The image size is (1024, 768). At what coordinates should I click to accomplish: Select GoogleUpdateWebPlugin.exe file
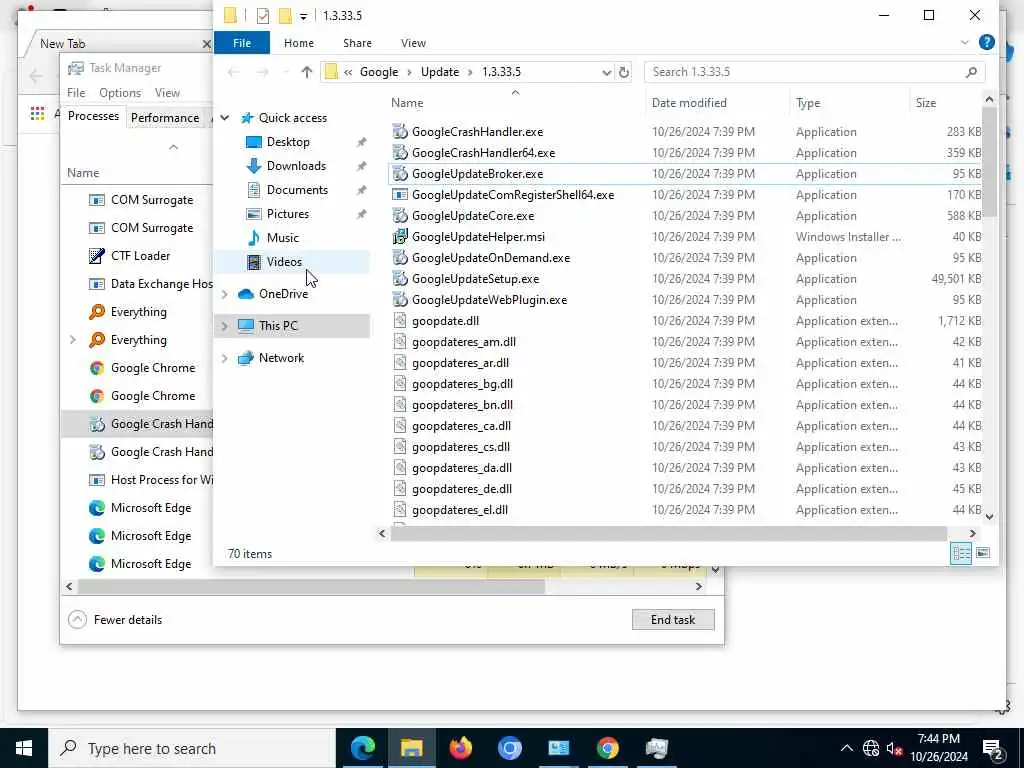click(489, 300)
